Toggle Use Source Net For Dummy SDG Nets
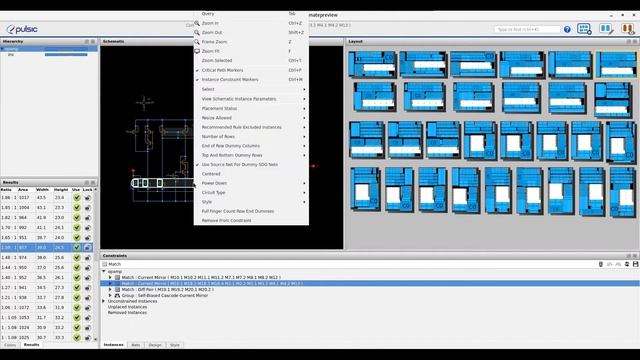Image resolution: width=640 pixels, height=360 pixels. (251, 164)
